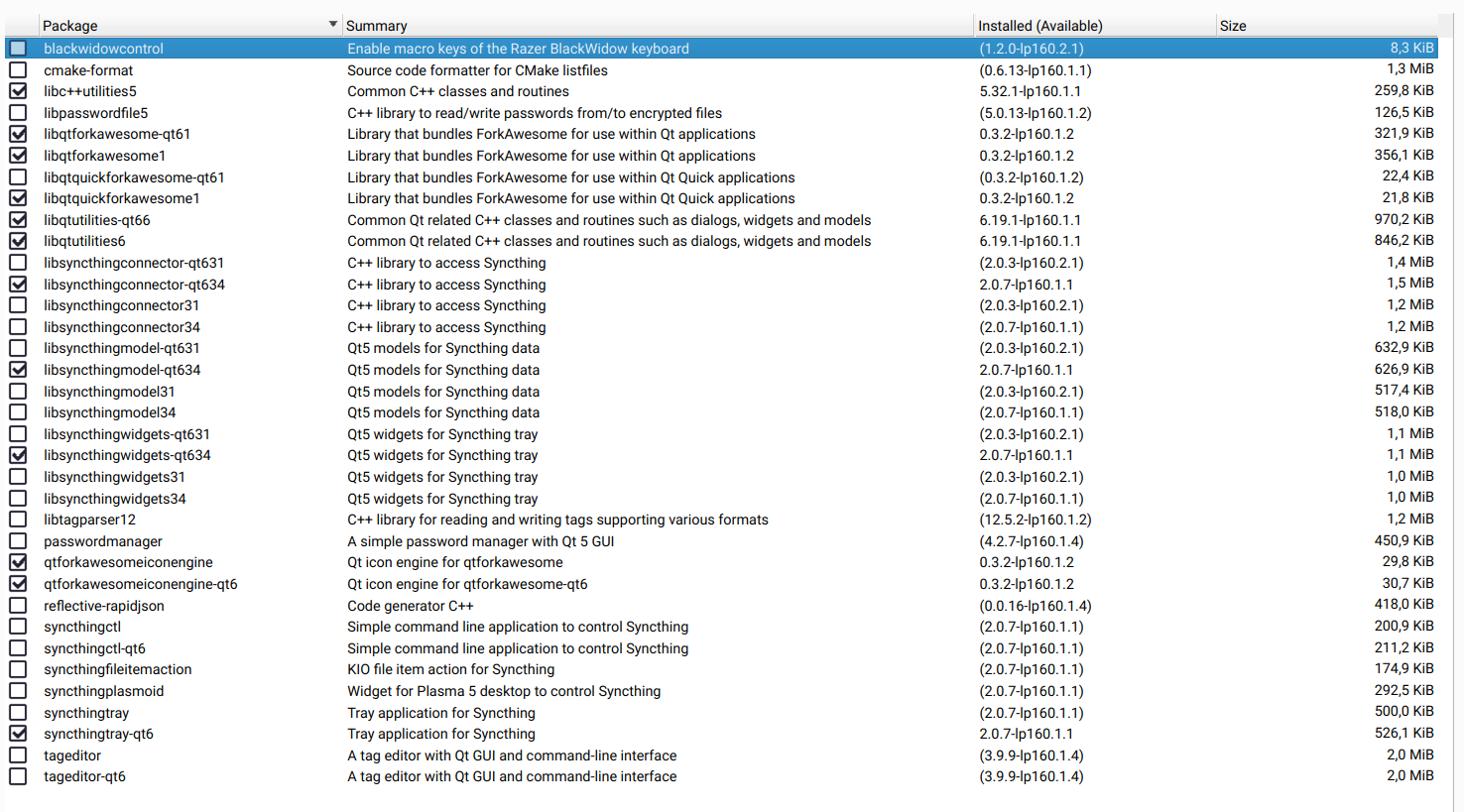This screenshot has height=812, width=1464.
Task: Tick the cmake-format package checkbox
Action: (18, 70)
